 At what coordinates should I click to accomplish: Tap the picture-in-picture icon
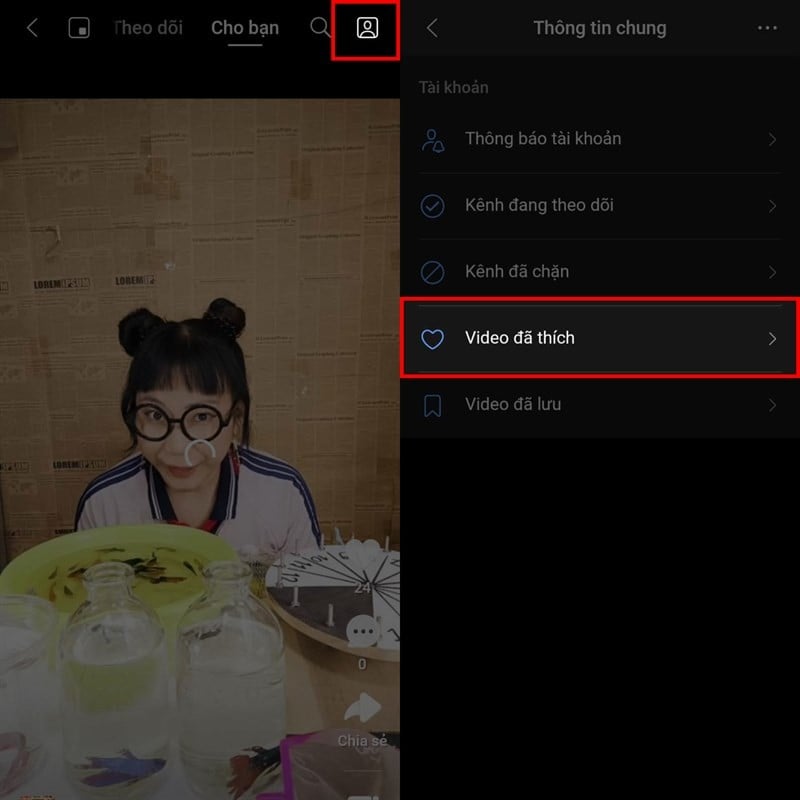(79, 28)
